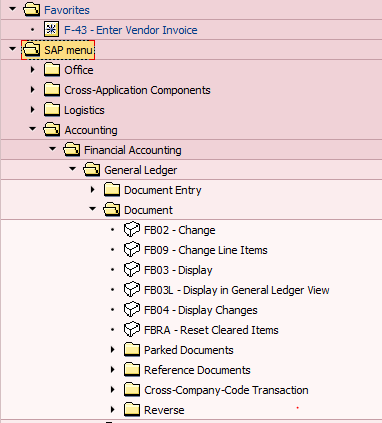Click the open folder icon for Document

pos(112,210)
